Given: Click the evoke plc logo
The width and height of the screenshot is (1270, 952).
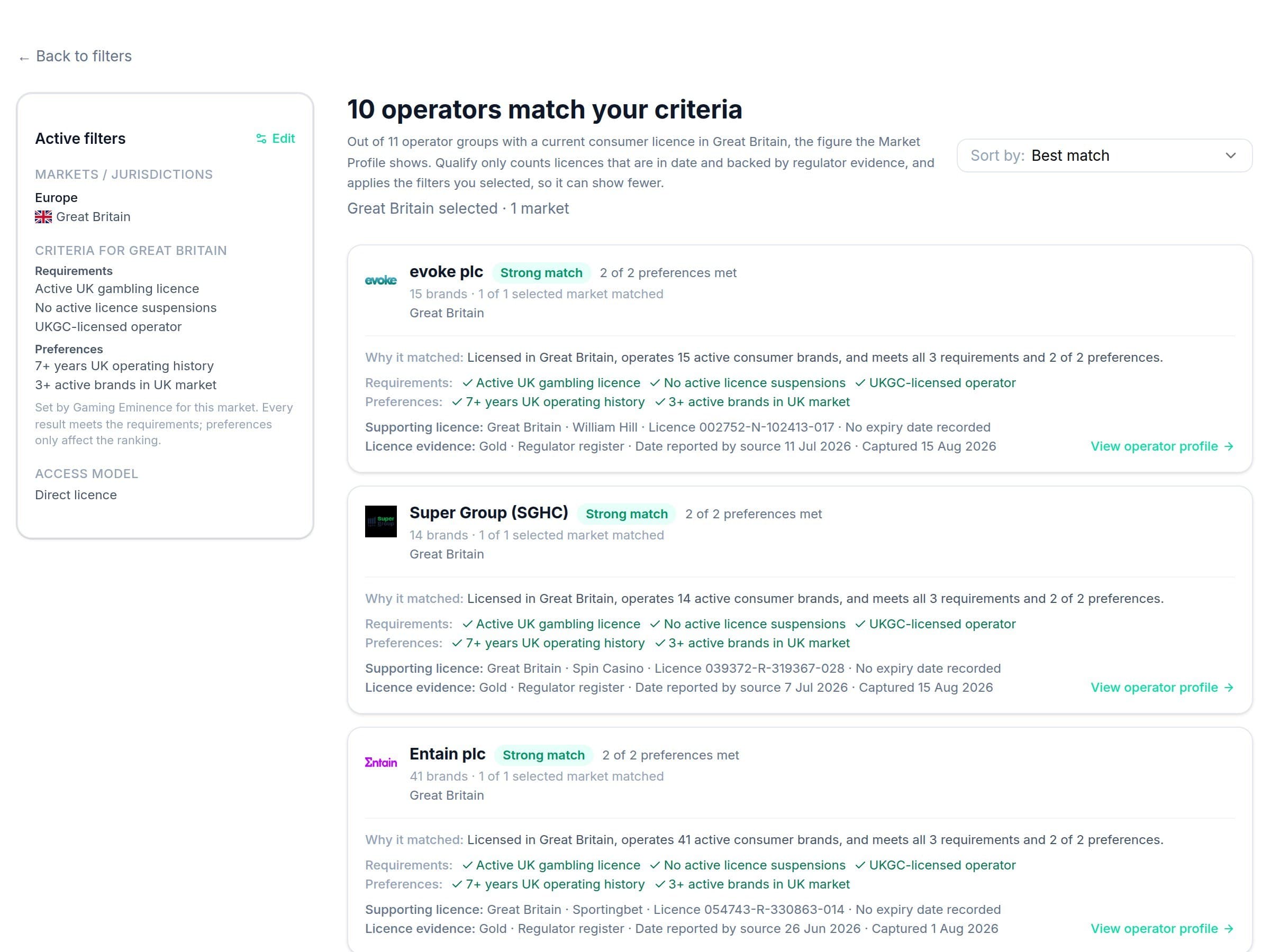Looking at the screenshot, I should (x=380, y=280).
